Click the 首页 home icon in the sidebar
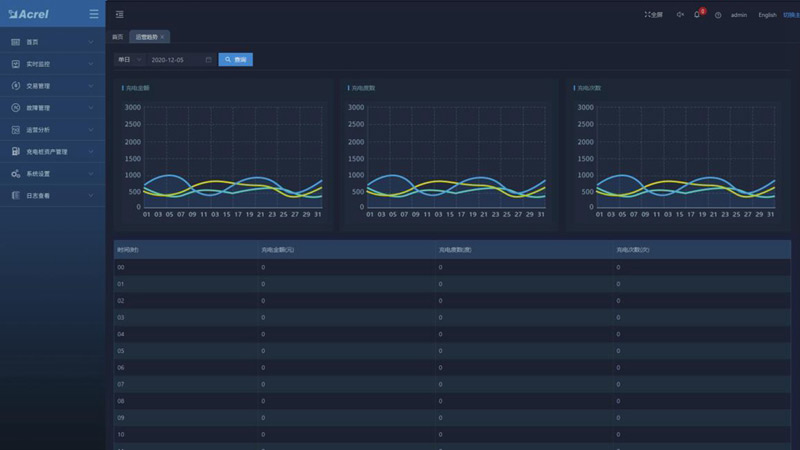Screen dimensions: 800x450 coord(16,42)
